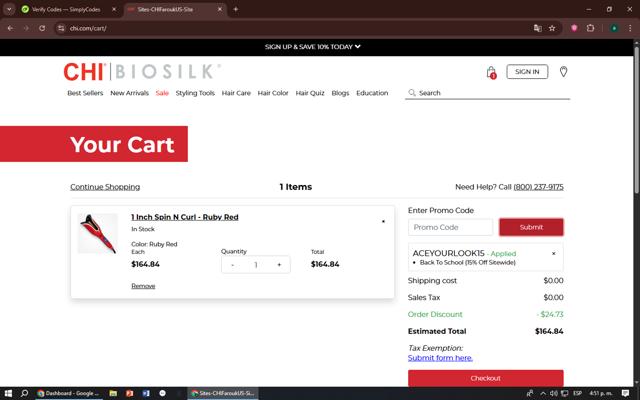Open the Chrome profile avatar
The height and width of the screenshot is (400, 640).
click(614, 28)
